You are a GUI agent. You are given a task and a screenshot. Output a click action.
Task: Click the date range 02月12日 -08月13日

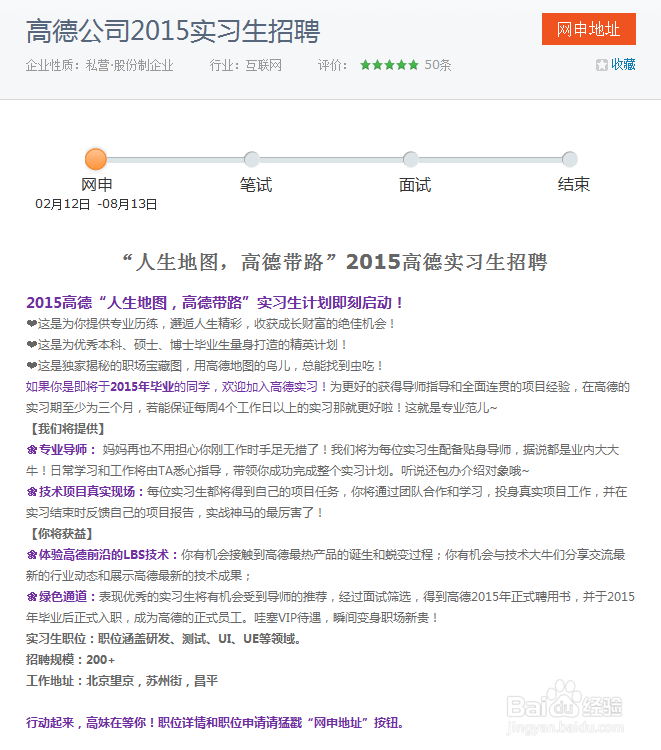(96, 204)
